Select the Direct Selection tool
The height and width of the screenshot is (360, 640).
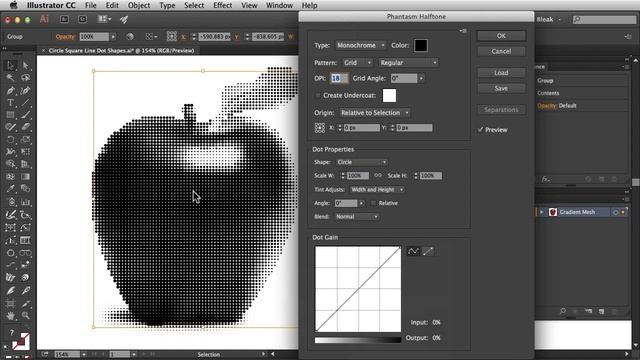pos(25,65)
